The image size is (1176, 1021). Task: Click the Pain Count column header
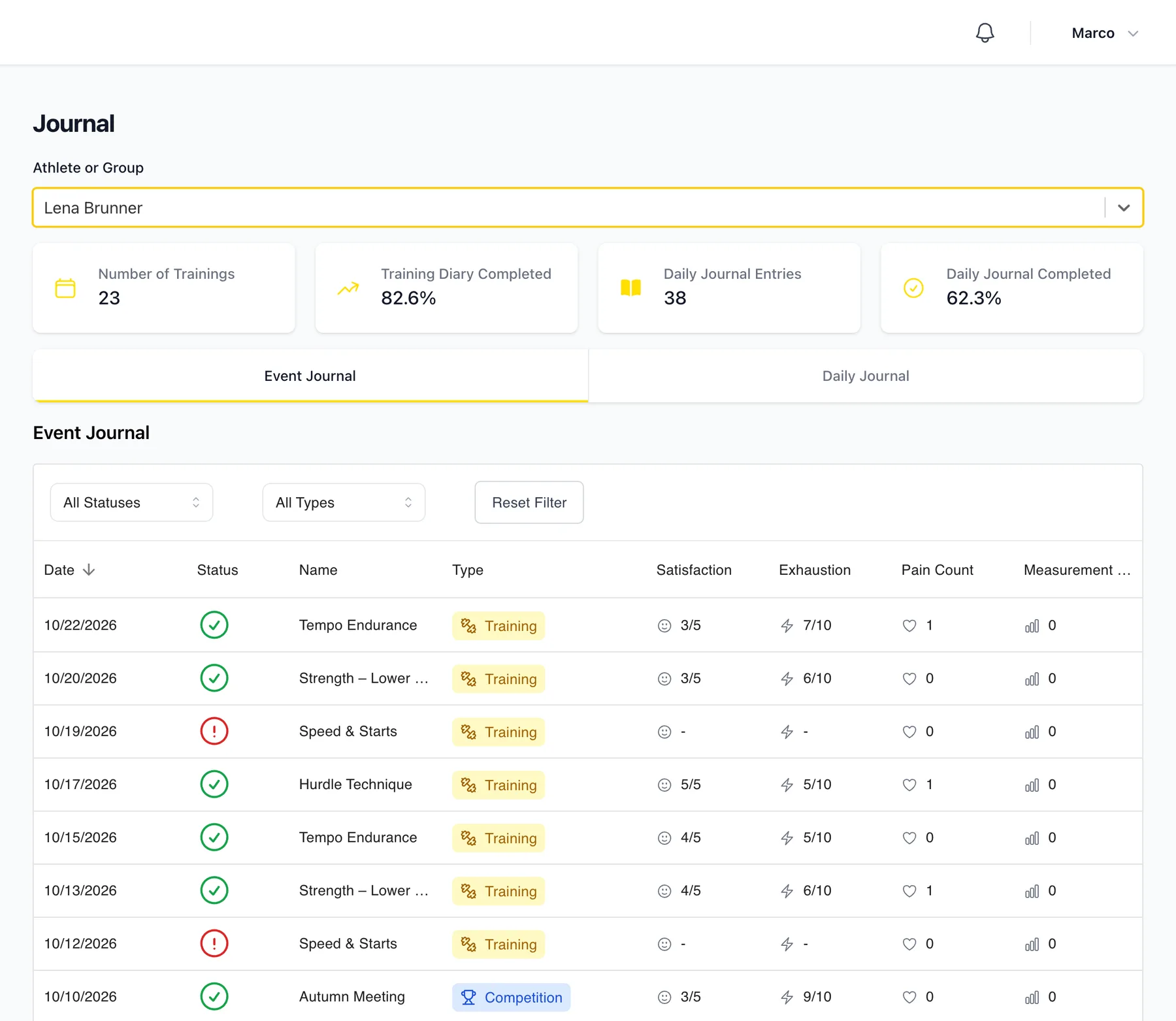click(938, 570)
